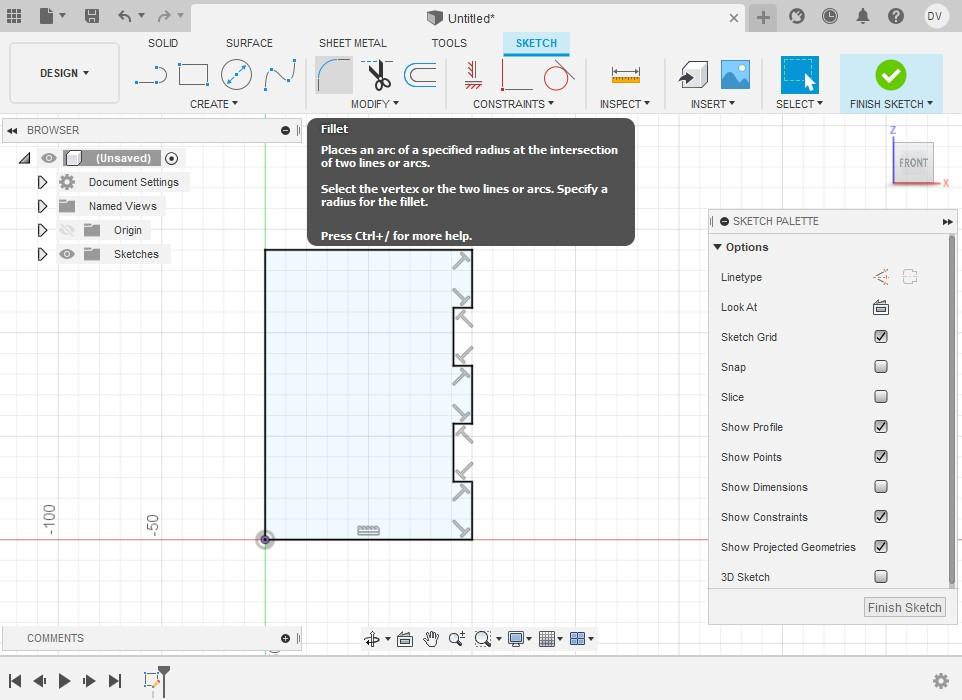Enable the Snap checkbox
Screen dimensions: 962x700
pyautogui.click(x=880, y=366)
